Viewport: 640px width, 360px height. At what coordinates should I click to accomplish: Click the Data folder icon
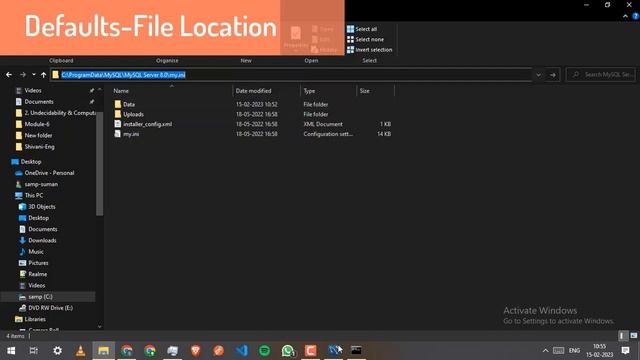[118, 104]
